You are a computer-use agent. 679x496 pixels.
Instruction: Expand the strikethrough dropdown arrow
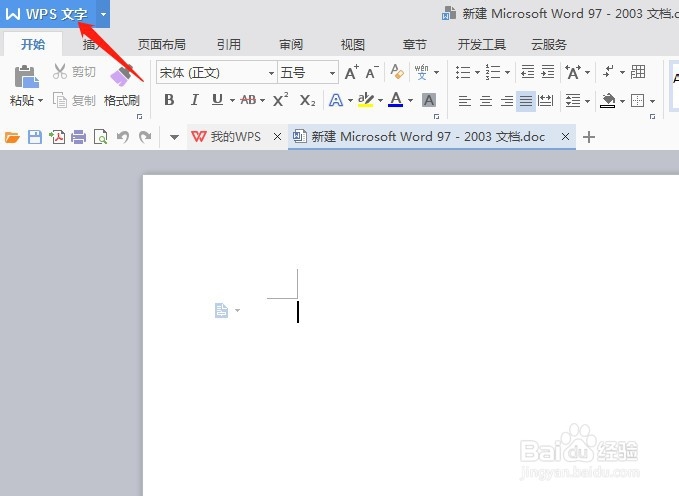[x=262, y=100]
